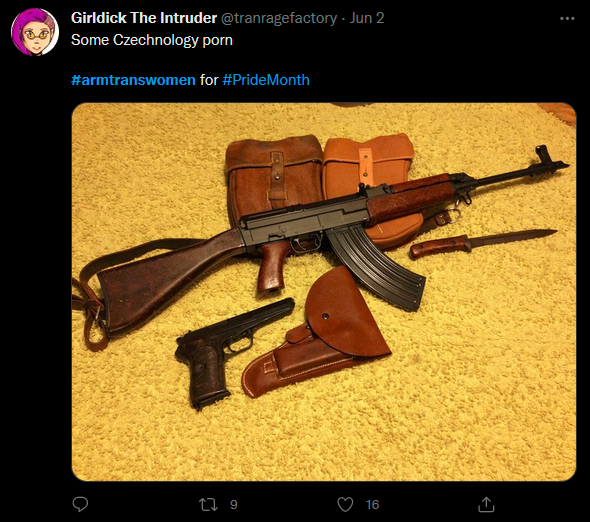Open the attached photo of the rifle
The width and height of the screenshot is (590, 522).
point(324,292)
